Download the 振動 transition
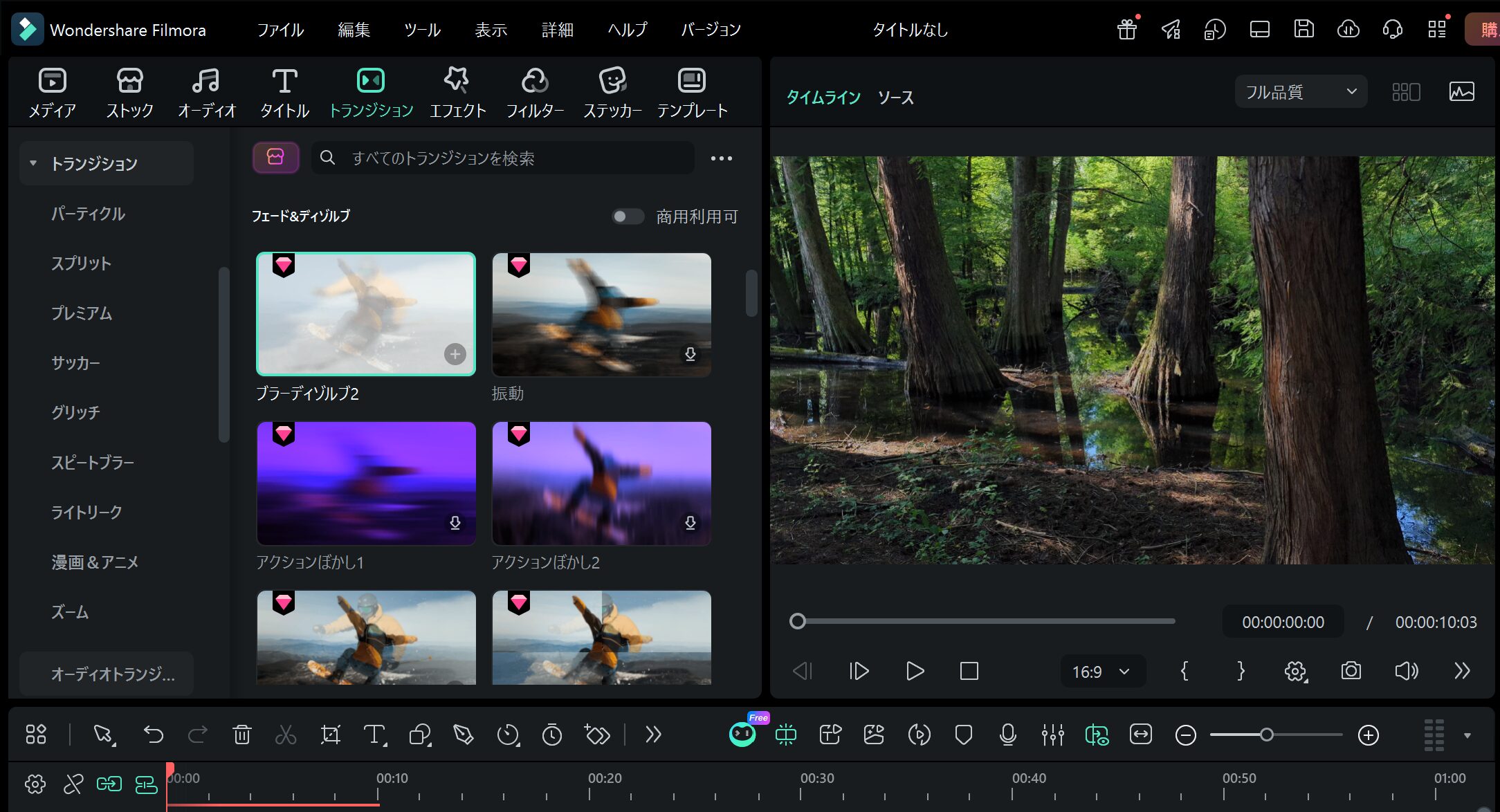The width and height of the screenshot is (1500, 812). (x=690, y=354)
